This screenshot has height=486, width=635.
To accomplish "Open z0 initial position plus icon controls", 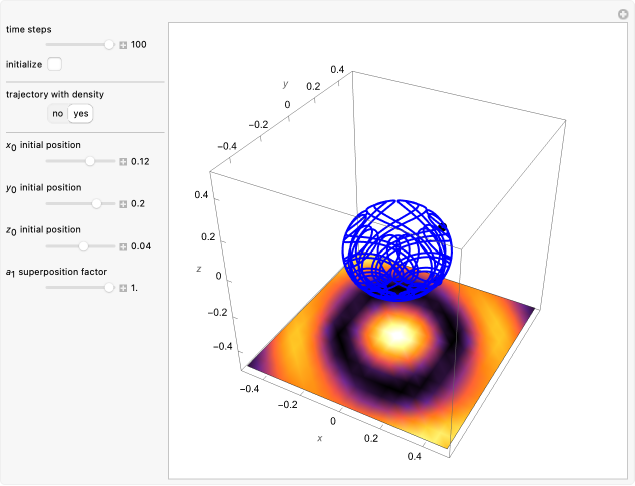I will [123, 246].
